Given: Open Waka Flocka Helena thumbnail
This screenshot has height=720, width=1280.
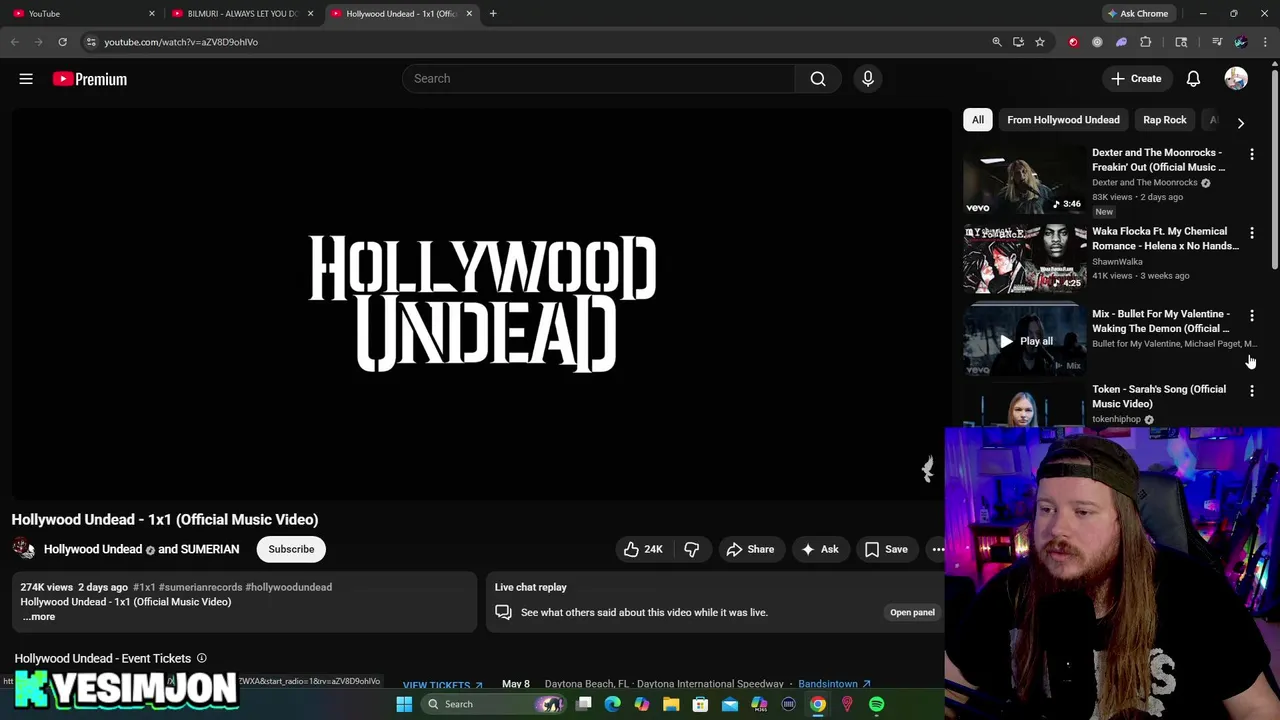Looking at the screenshot, I should pos(1024,258).
